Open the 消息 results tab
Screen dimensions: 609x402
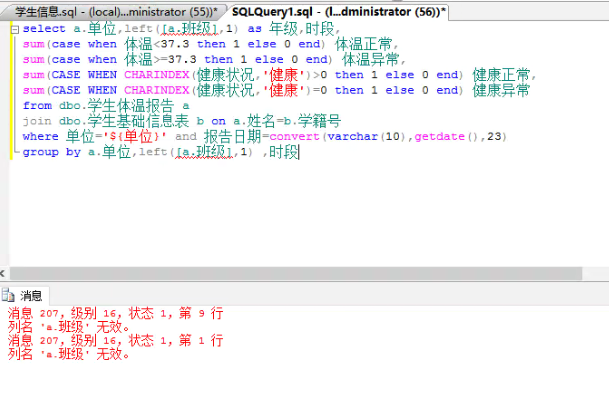pos(25,296)
